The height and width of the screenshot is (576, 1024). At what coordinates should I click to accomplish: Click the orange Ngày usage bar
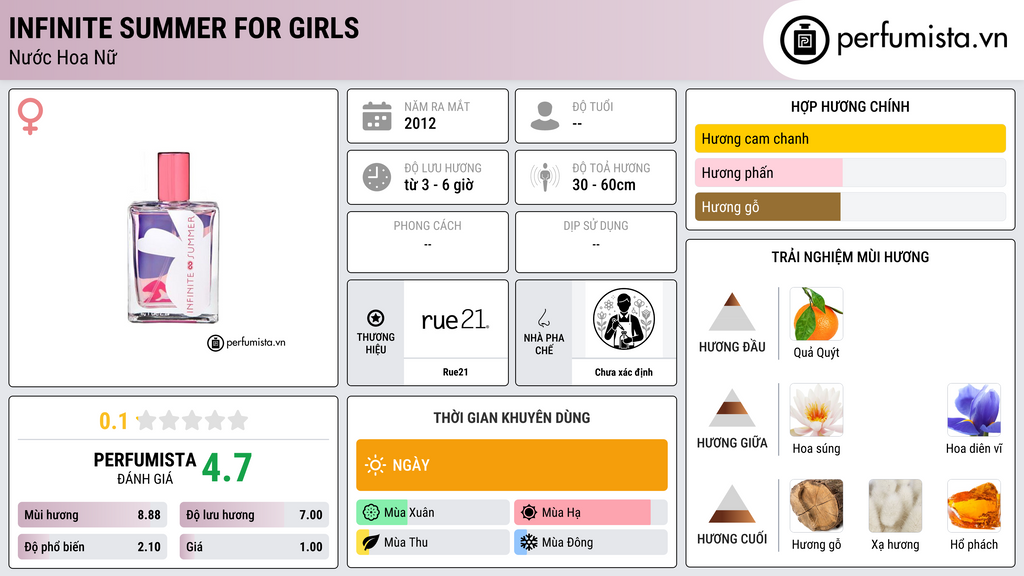coord(512,465)
